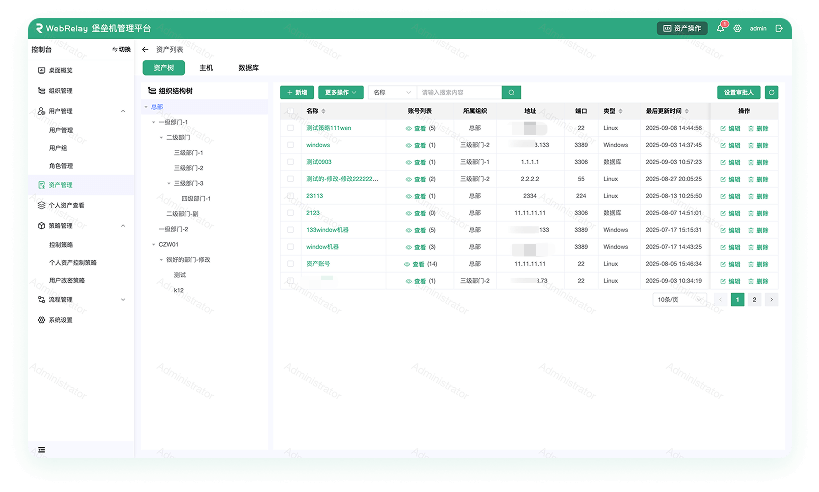The width and height of the screenshot is (819, 492).
Task: Switch to the 资产树 tab
Action: tap(164, 68)
